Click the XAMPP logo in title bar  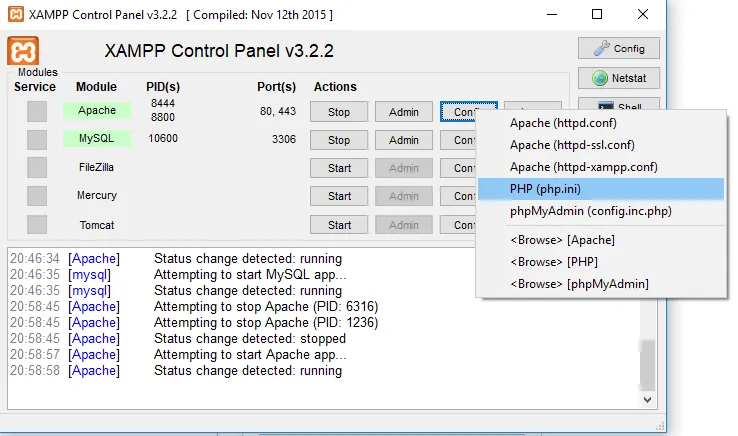pos(16,14)
